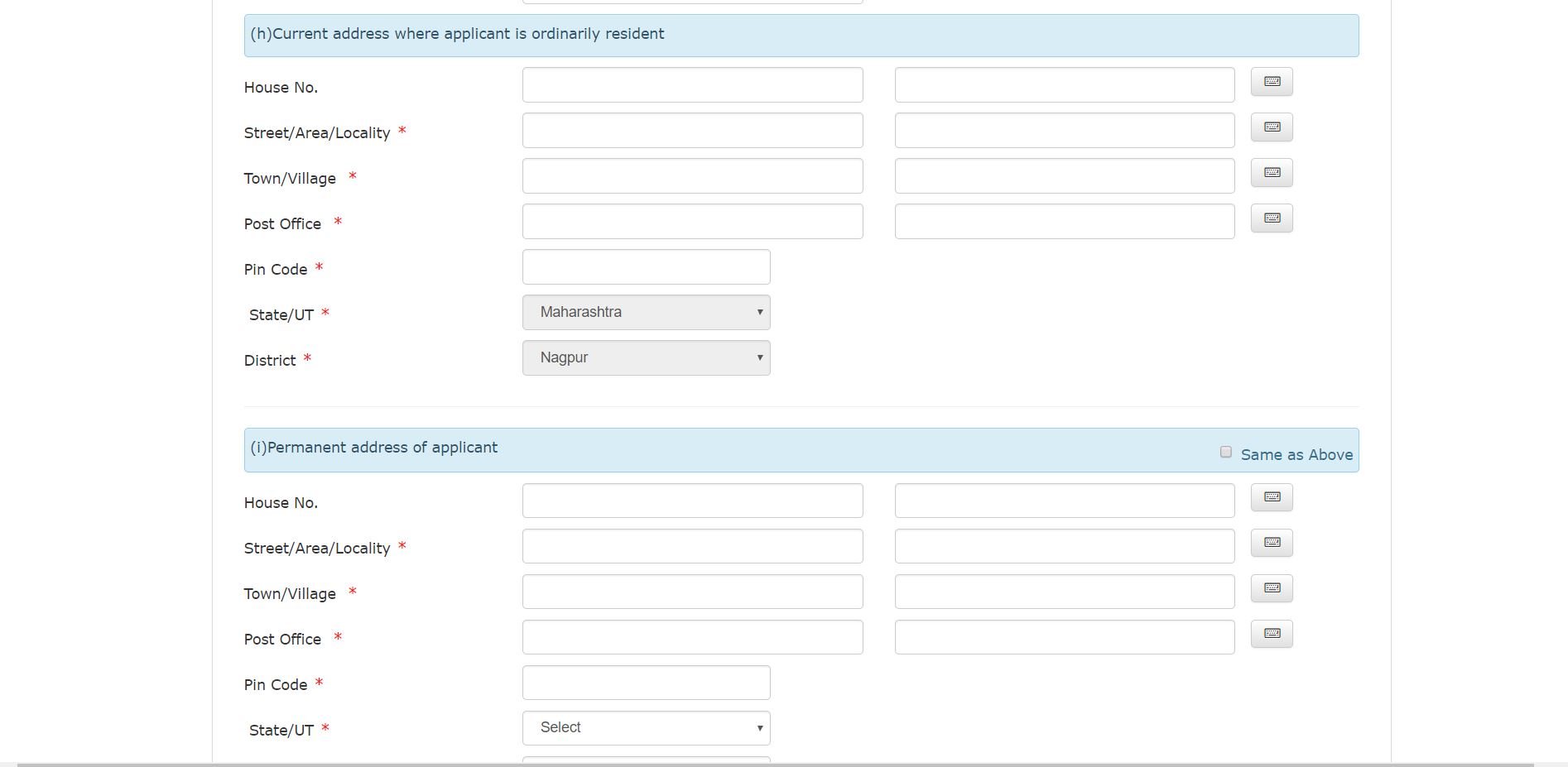Click permanent address Pin Code field
Screen dimensions: 1568x767
[646, 683]
